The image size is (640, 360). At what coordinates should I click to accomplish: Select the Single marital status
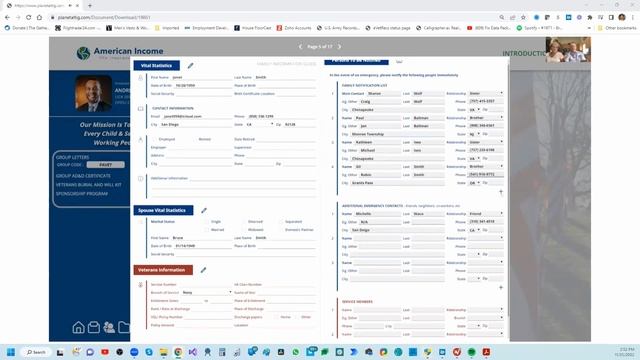207,222
